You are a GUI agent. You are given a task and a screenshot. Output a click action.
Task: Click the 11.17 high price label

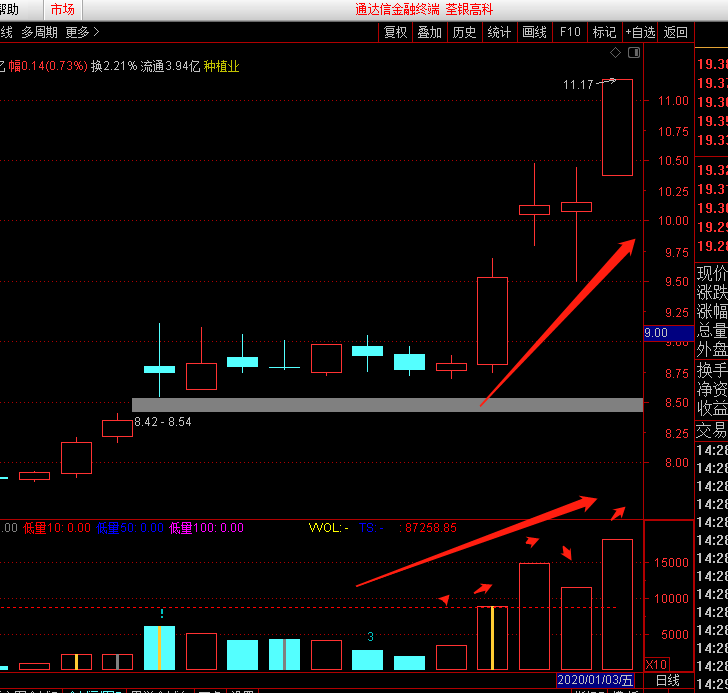point(578,85)
